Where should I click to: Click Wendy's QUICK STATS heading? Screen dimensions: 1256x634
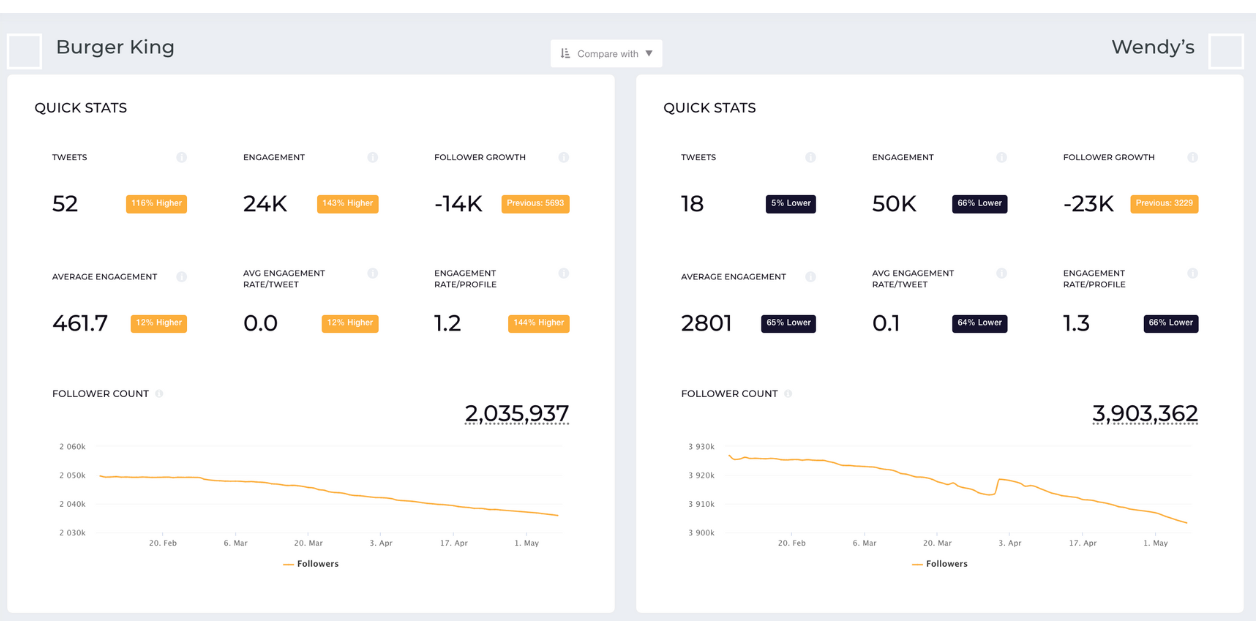[x=710, y=108]
